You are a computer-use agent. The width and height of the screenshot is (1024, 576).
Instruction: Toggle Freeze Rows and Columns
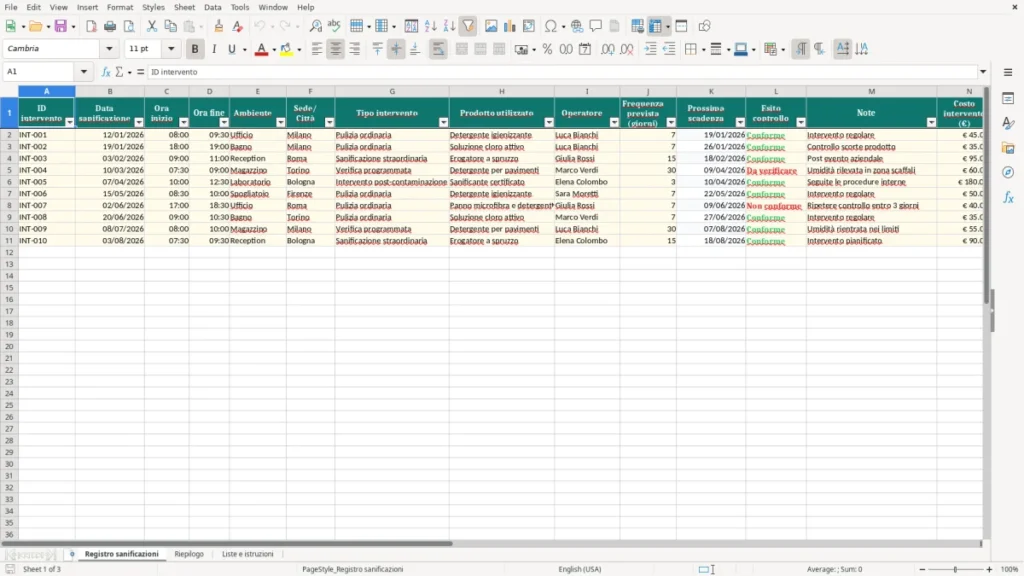click(655, 26)
